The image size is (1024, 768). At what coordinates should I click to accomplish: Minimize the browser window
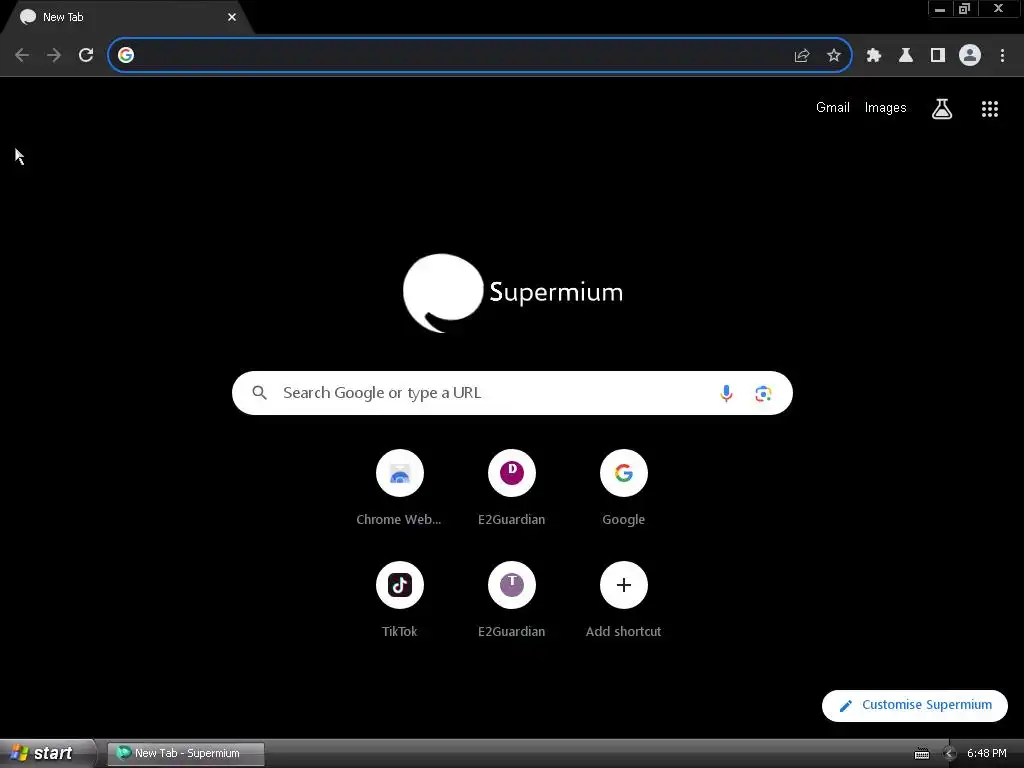(x=940, y=9)
